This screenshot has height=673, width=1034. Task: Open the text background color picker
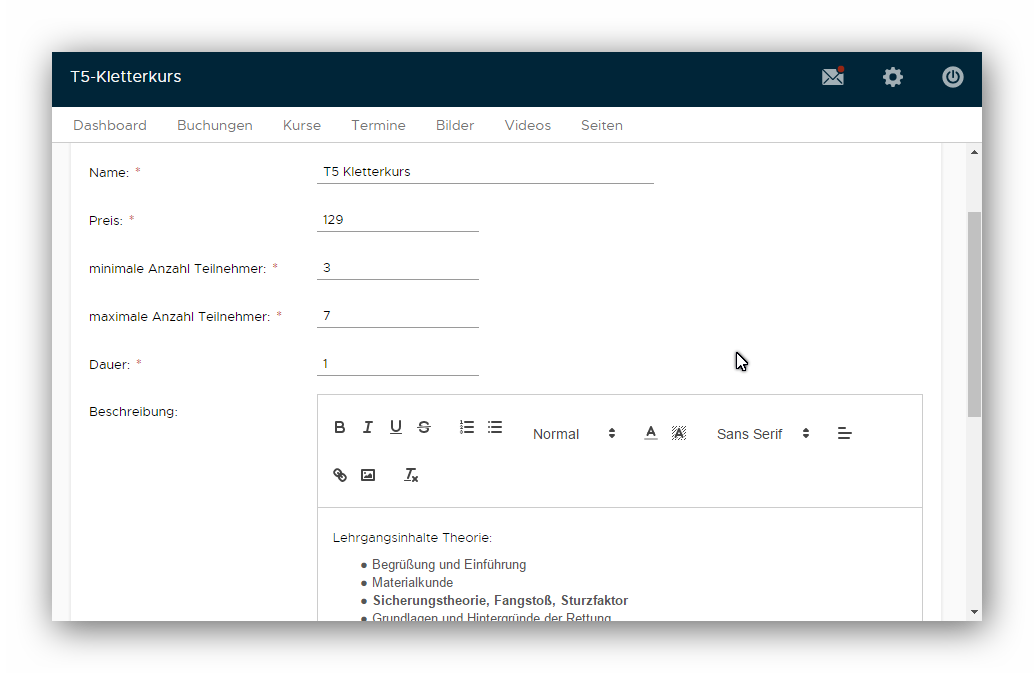pos(679,433)
